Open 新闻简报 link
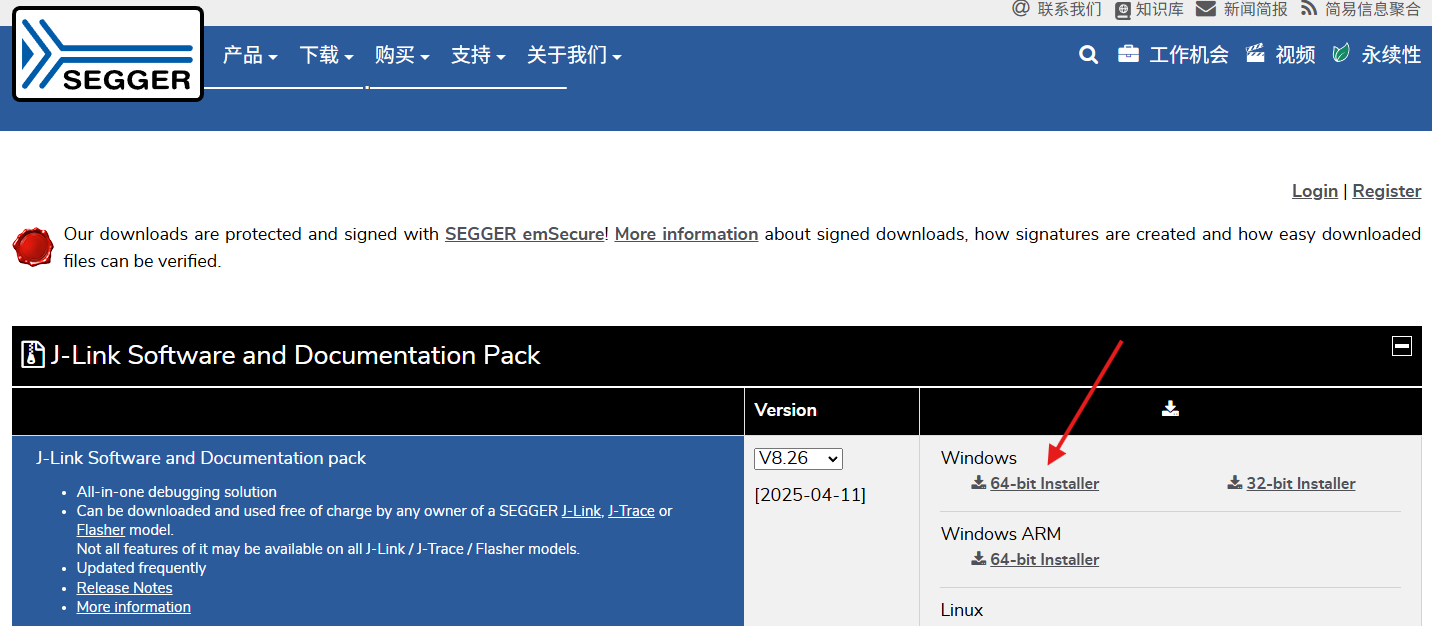Screen dimensions: 1432x626 coord(1256,9)
